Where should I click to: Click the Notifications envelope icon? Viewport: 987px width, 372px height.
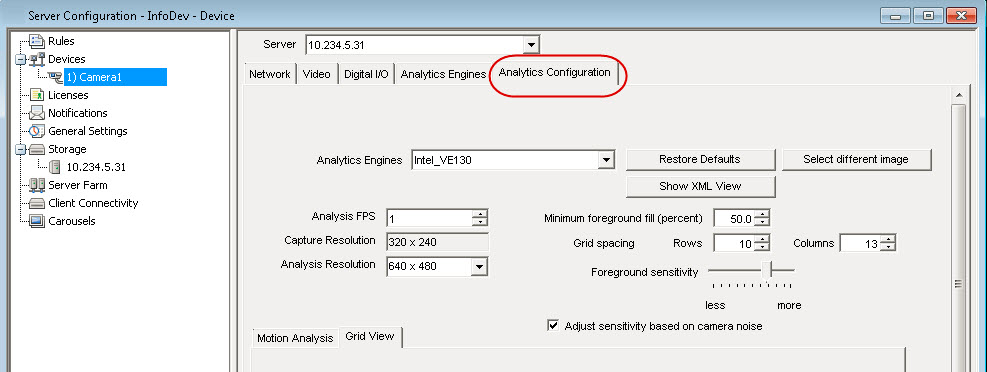click(x=38, y=113)
